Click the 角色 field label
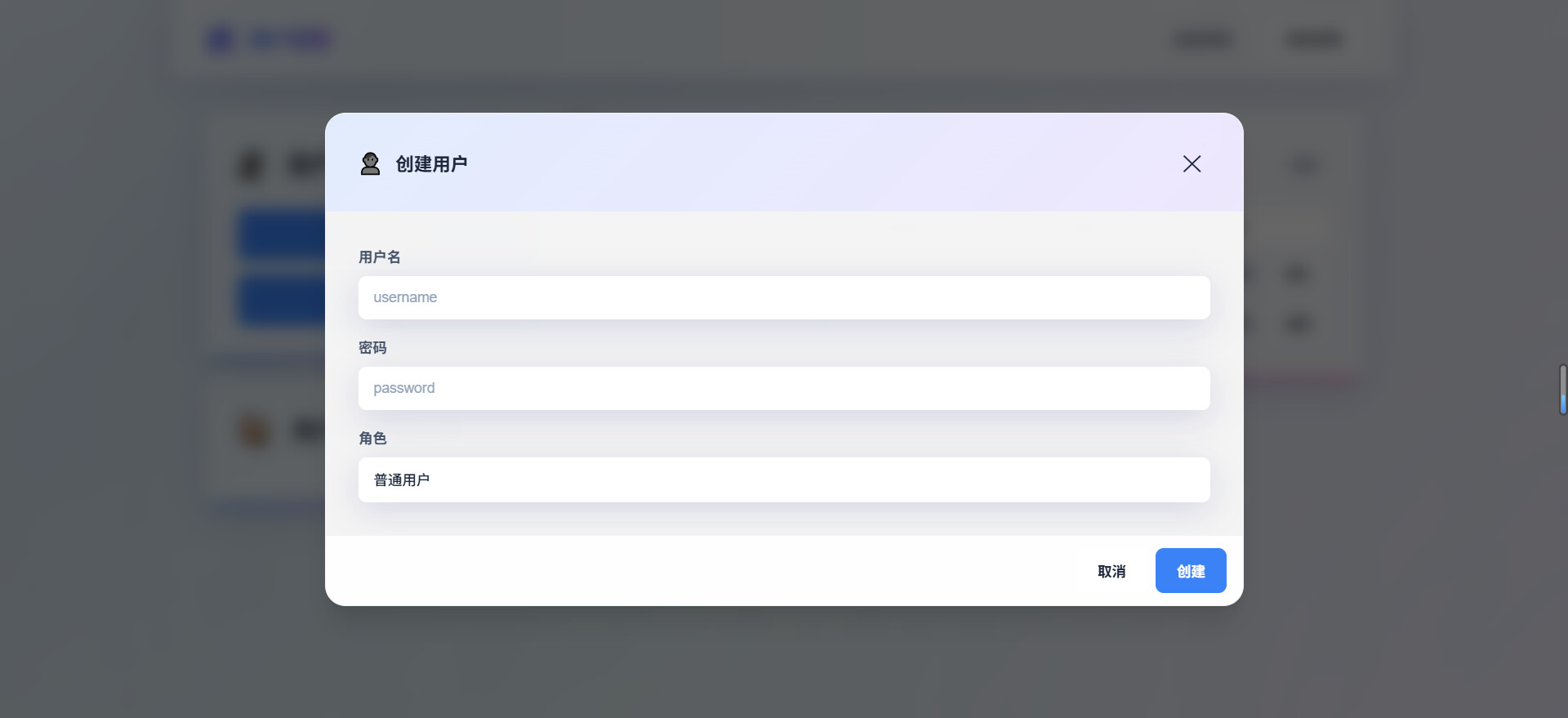This screenshot has height=718, width=1568. pos(372,439)
